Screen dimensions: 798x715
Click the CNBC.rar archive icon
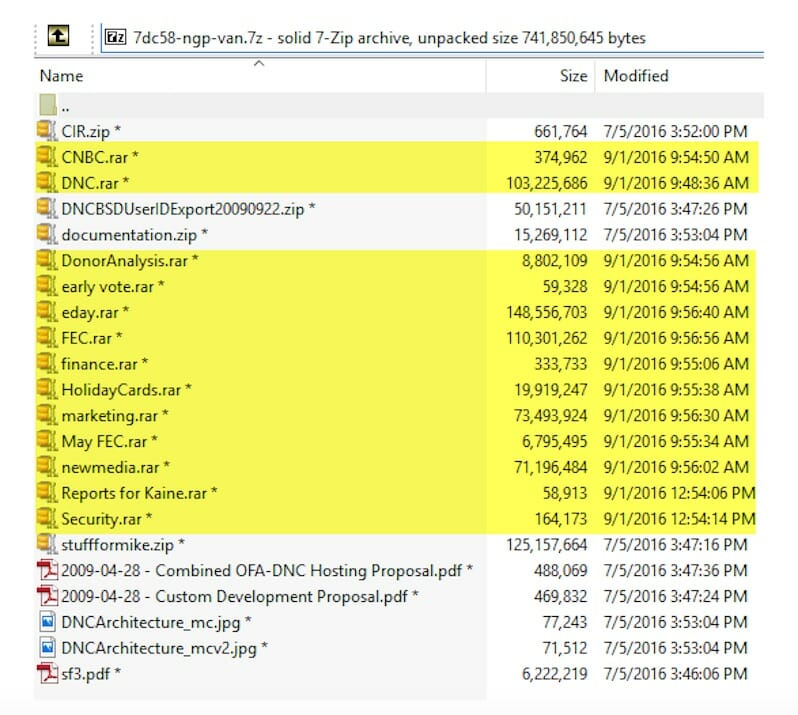tap(47, 157)
